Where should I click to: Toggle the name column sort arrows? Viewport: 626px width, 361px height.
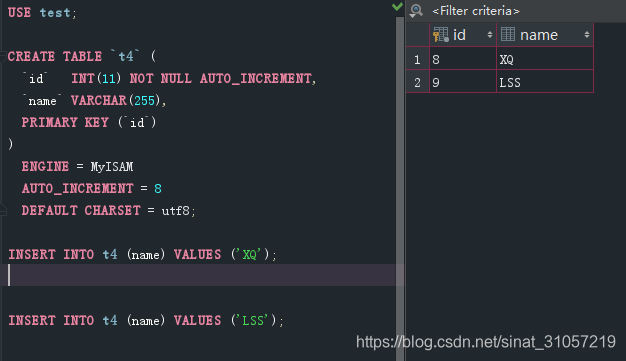587,35
